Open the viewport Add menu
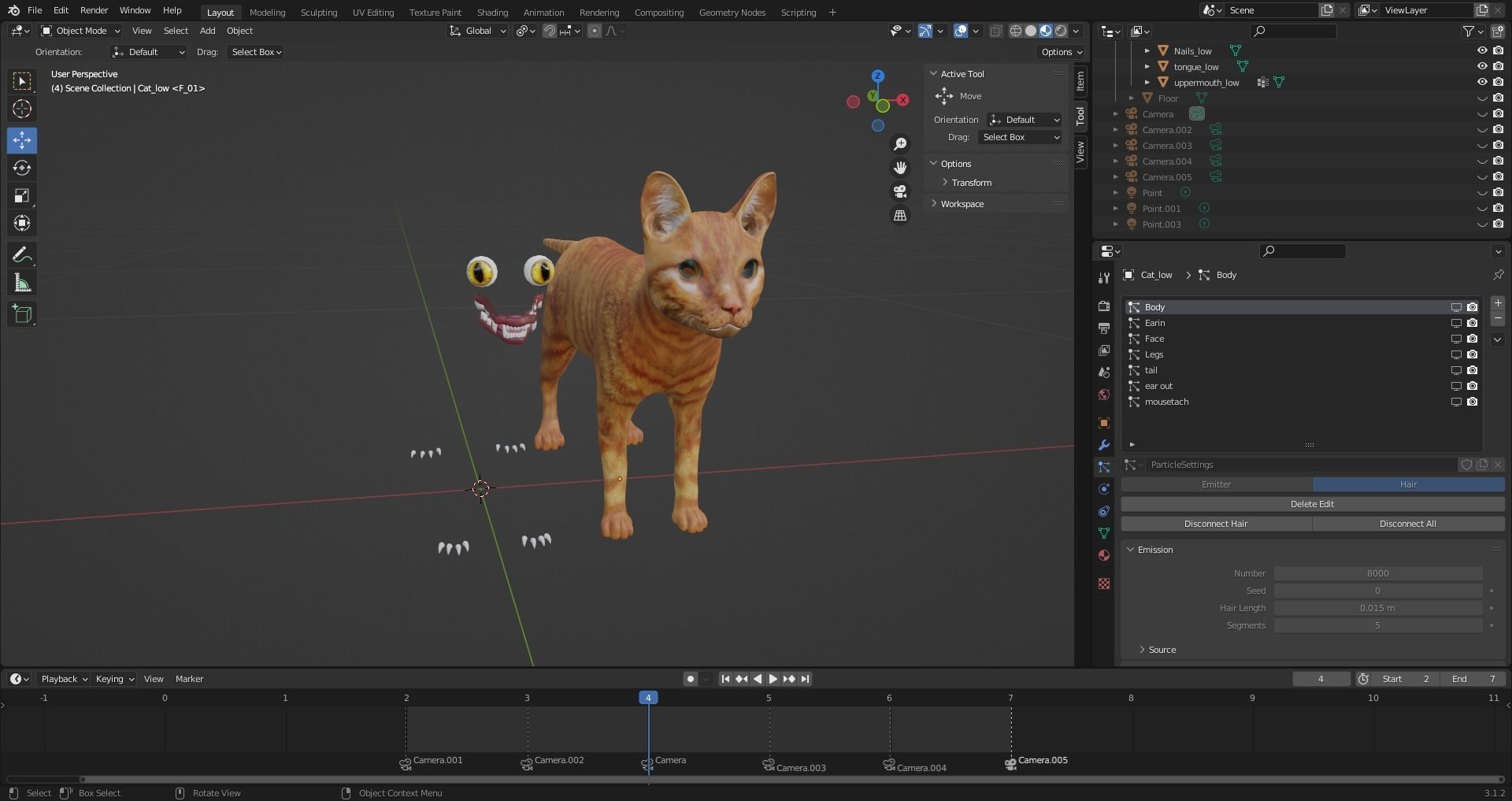 [x=207, y=31]
